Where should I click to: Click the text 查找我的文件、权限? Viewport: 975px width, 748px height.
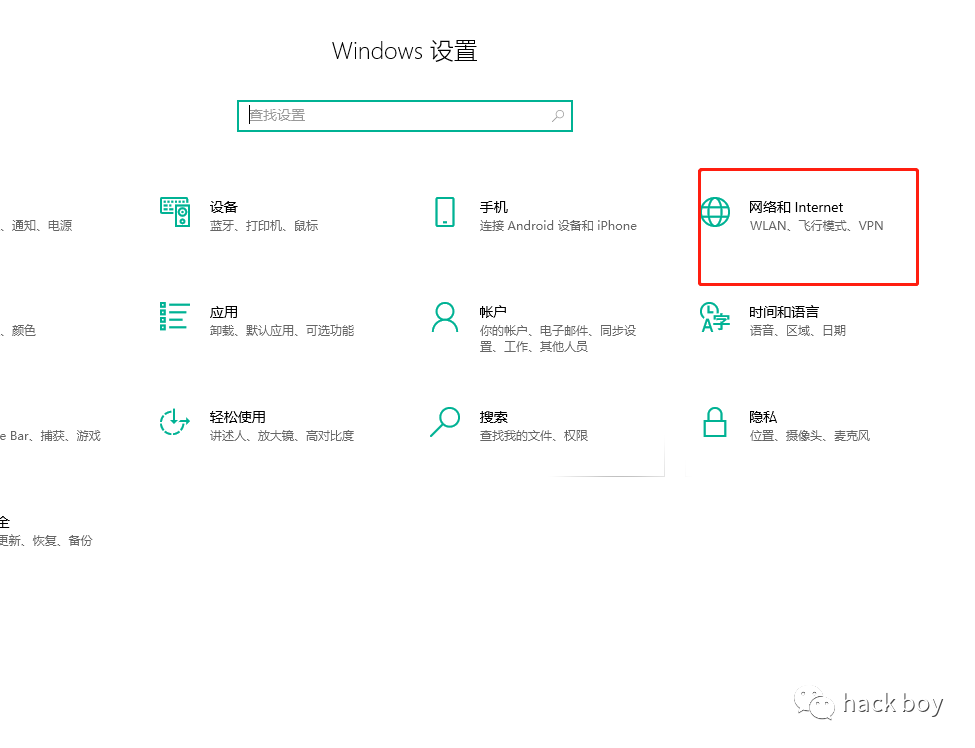pos(534,436)
